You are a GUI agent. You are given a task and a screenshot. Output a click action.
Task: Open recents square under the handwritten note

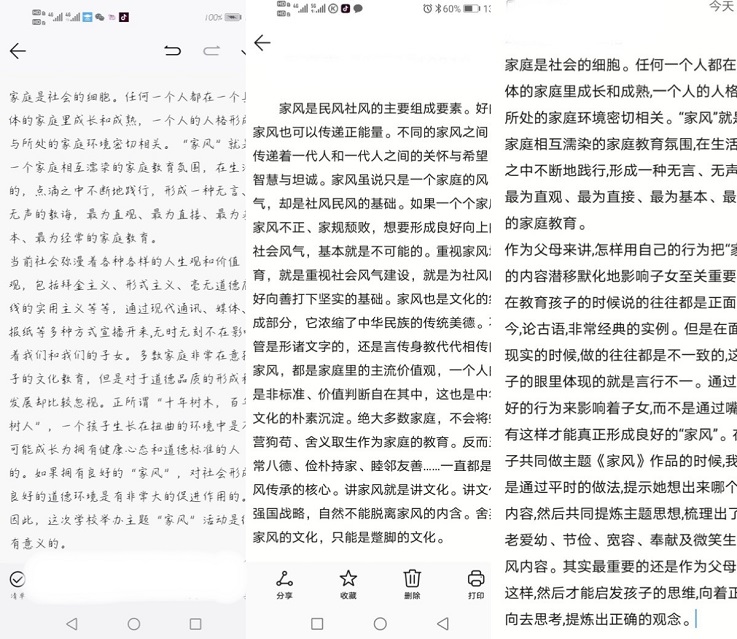pos(195,623)
